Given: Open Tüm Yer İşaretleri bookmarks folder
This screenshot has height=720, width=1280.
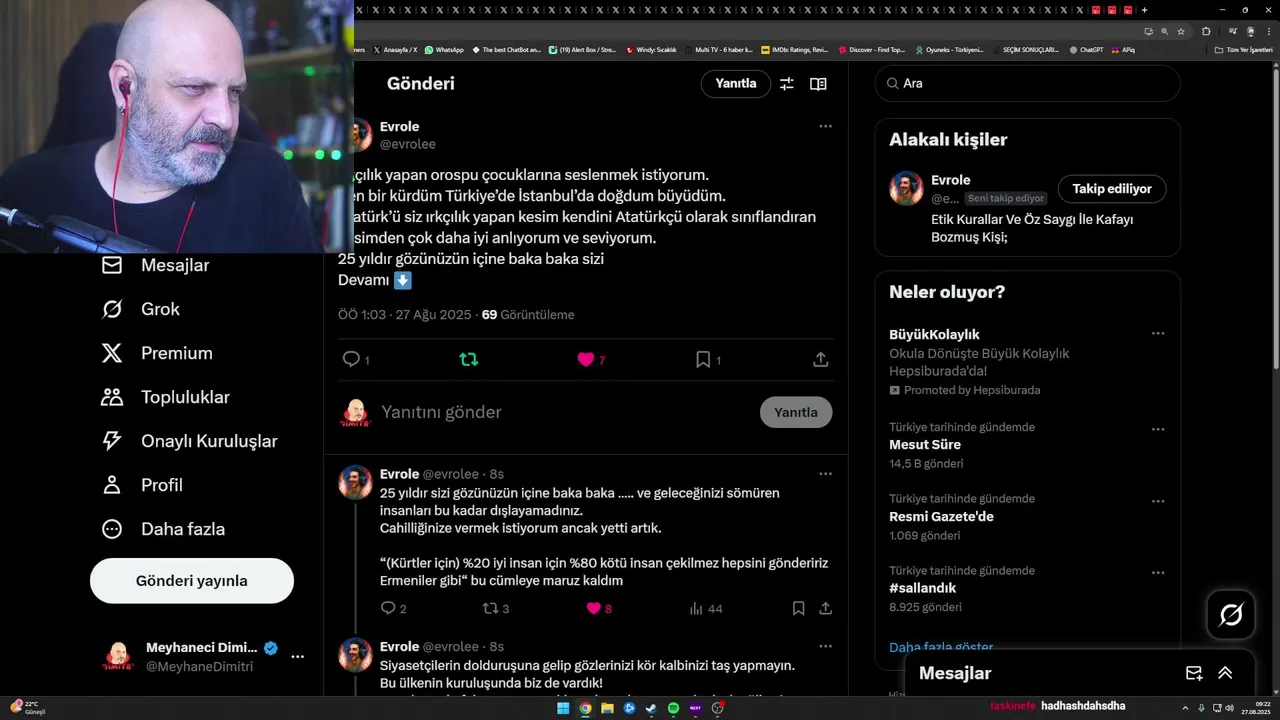Looking at the screenshot, I should [x=1243, y=49].
